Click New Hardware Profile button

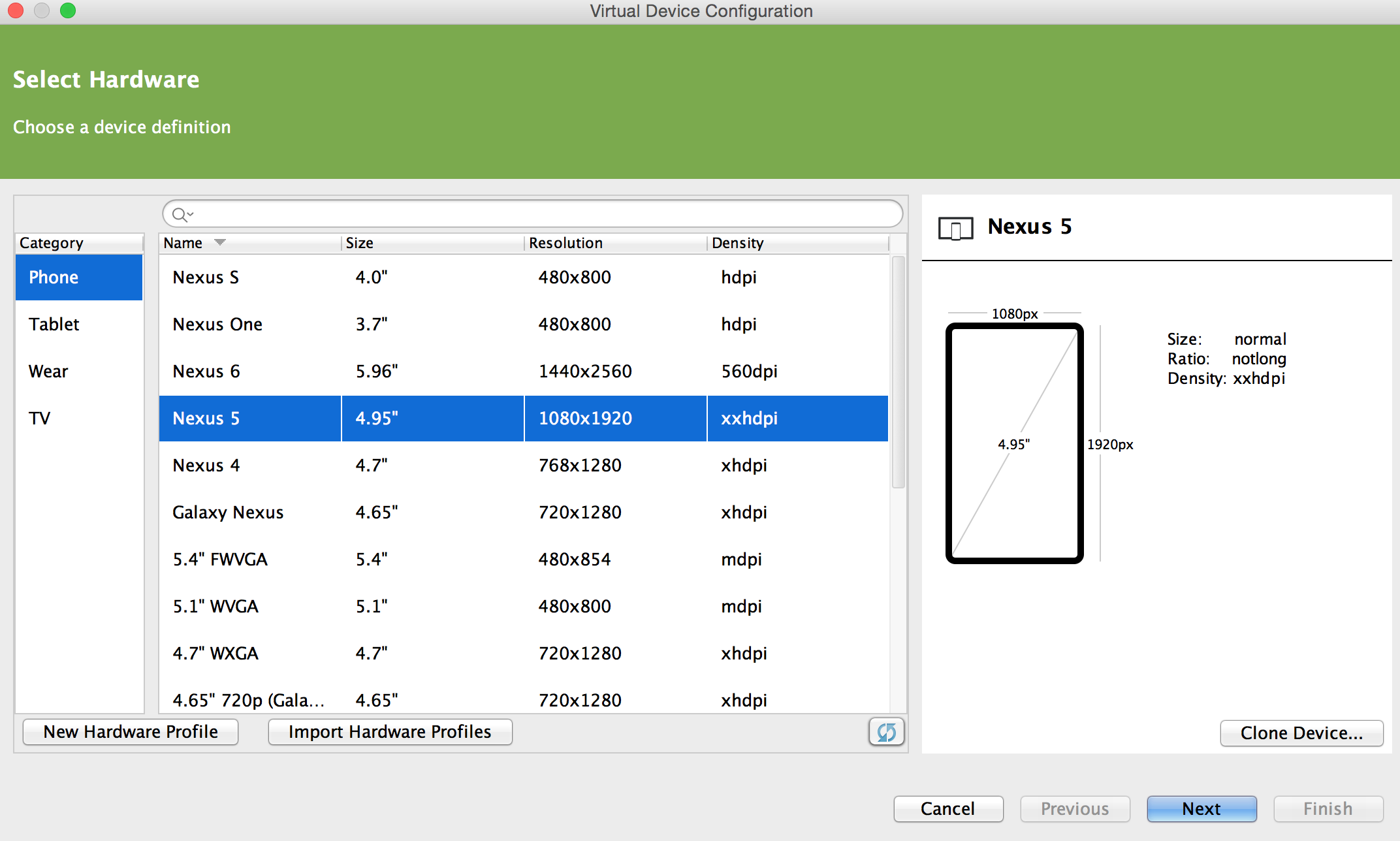131,732
